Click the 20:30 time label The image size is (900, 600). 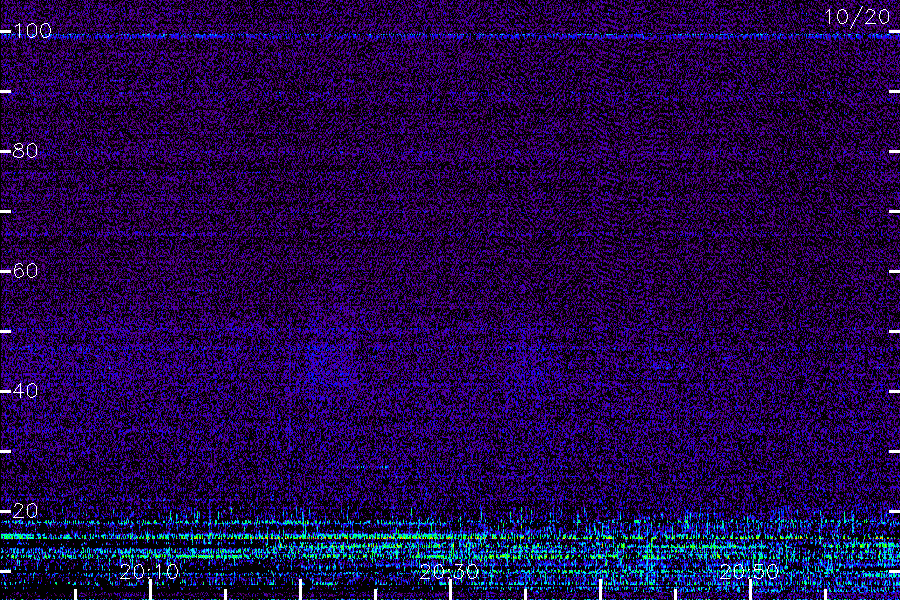pyautogui.click(x=449, y=571)
